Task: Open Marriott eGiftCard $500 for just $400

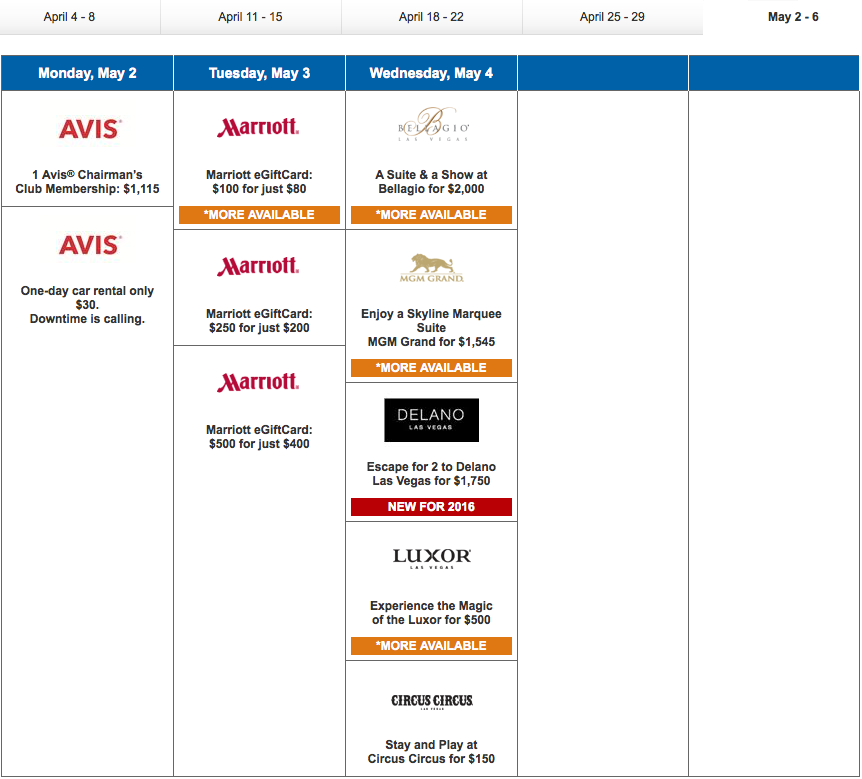Action: point(259,437)
